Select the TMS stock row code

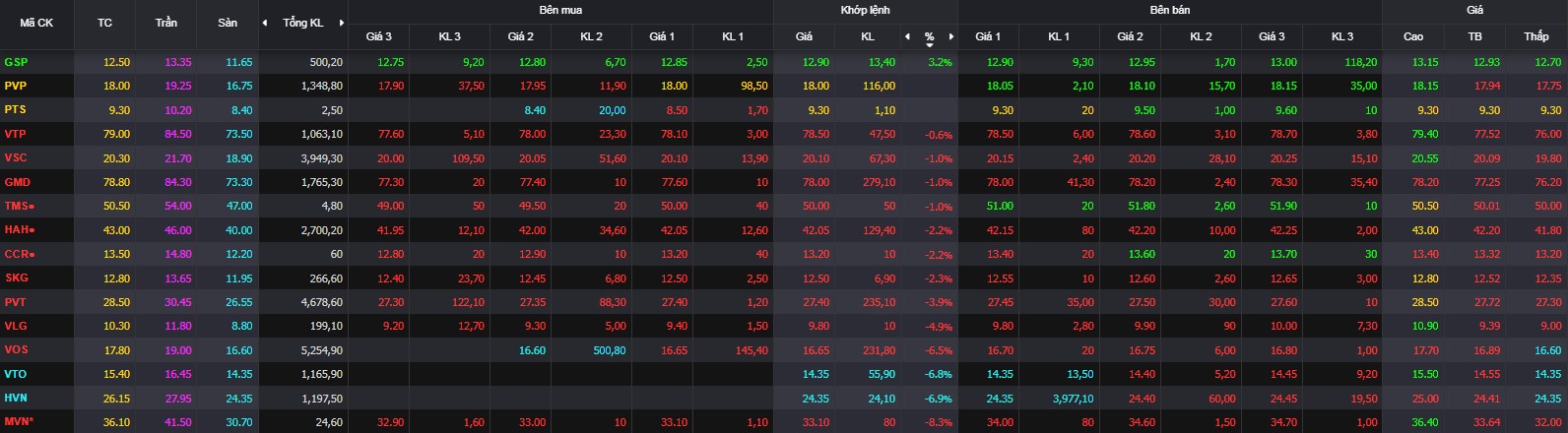pyautogui.click(x=19, y=206)
